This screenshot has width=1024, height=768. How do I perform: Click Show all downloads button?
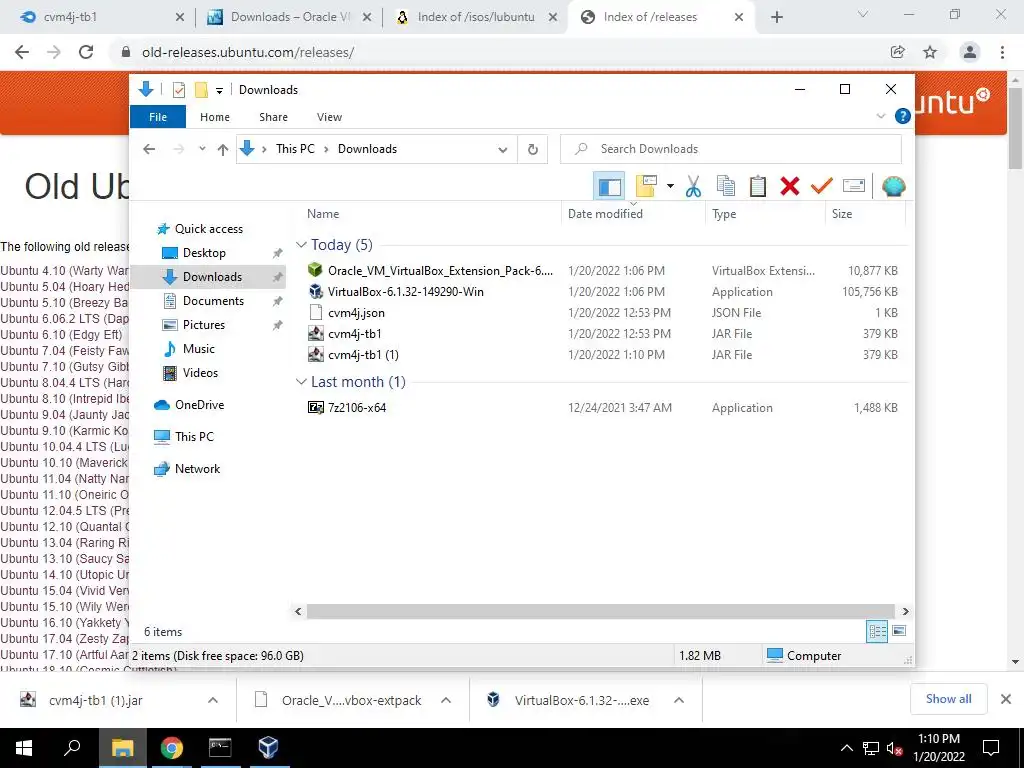(x=948, y=699)
